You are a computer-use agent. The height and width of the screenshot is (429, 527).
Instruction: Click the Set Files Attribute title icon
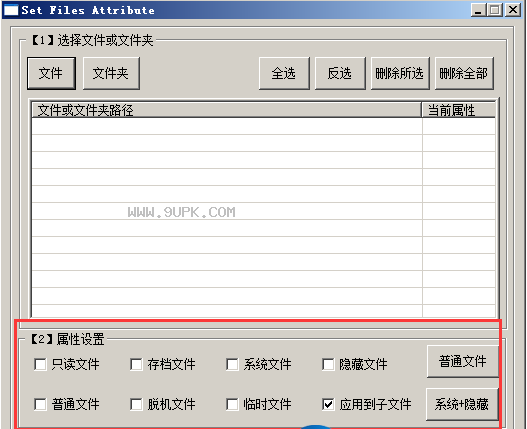pos(10,10)
